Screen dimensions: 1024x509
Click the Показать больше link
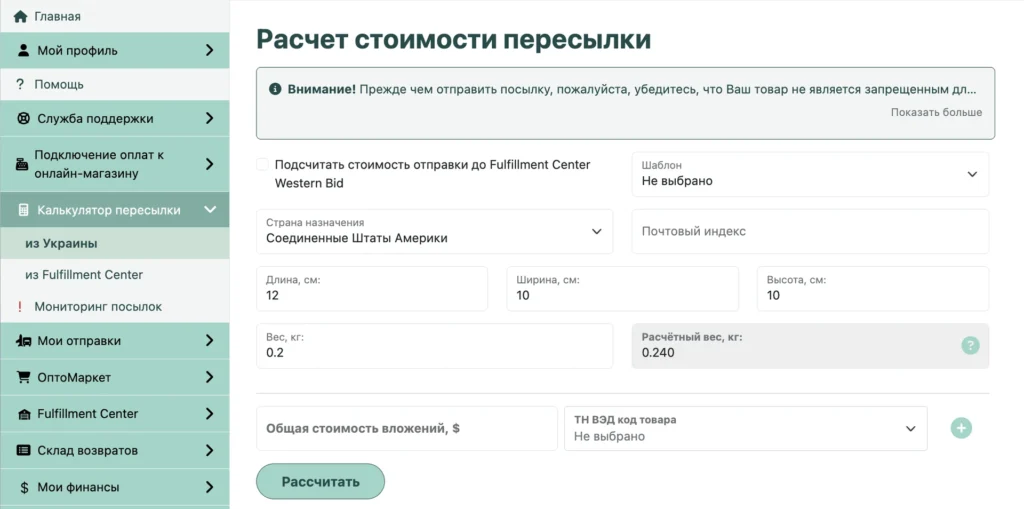point(936,112)
